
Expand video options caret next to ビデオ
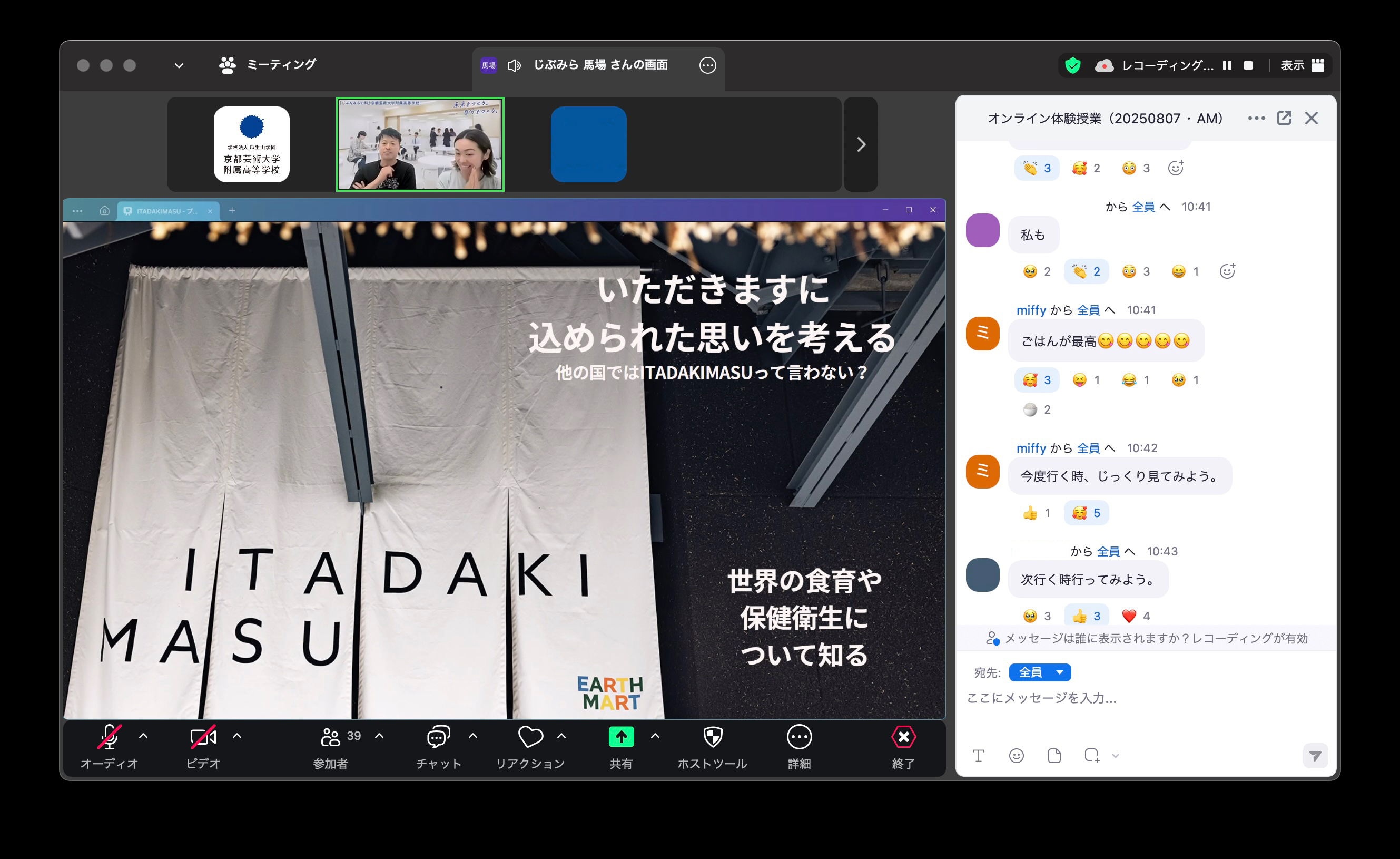click(x=237, y=736)
